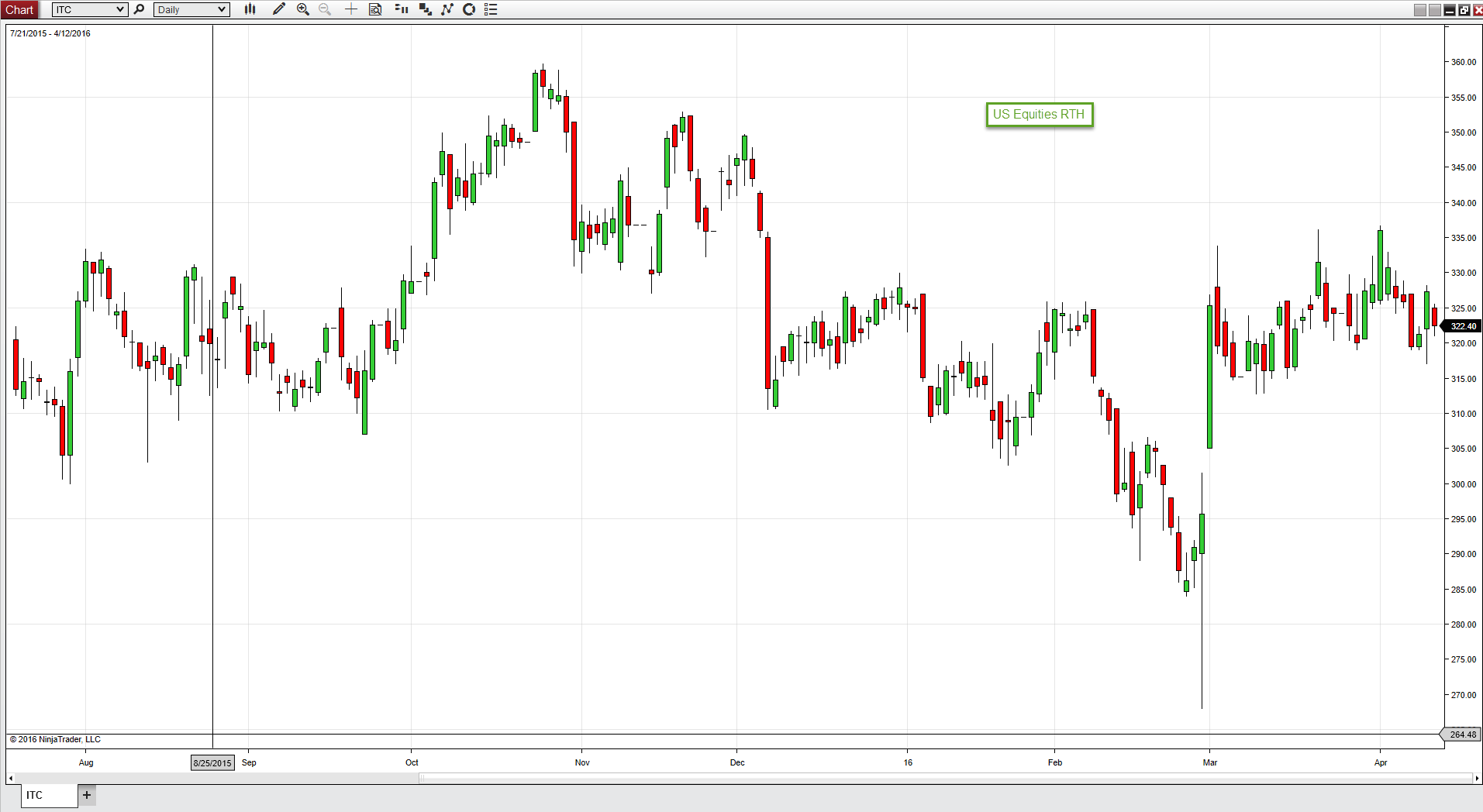Click the US Equities RTH label
The image size is (1483, 812).
pyautogui.click(x=1039, y=115)
